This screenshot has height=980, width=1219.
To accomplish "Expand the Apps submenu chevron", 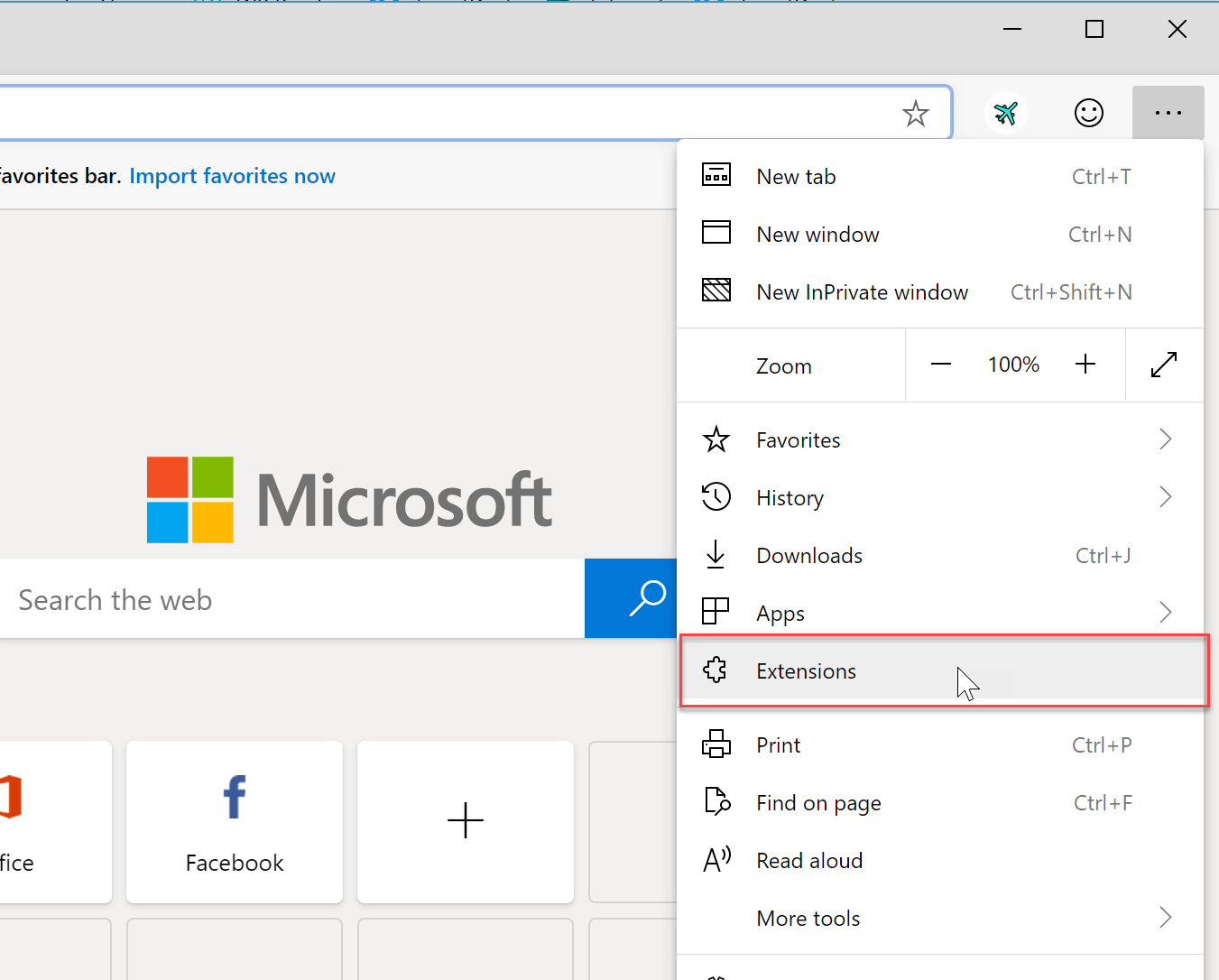I will (1165, 613).
